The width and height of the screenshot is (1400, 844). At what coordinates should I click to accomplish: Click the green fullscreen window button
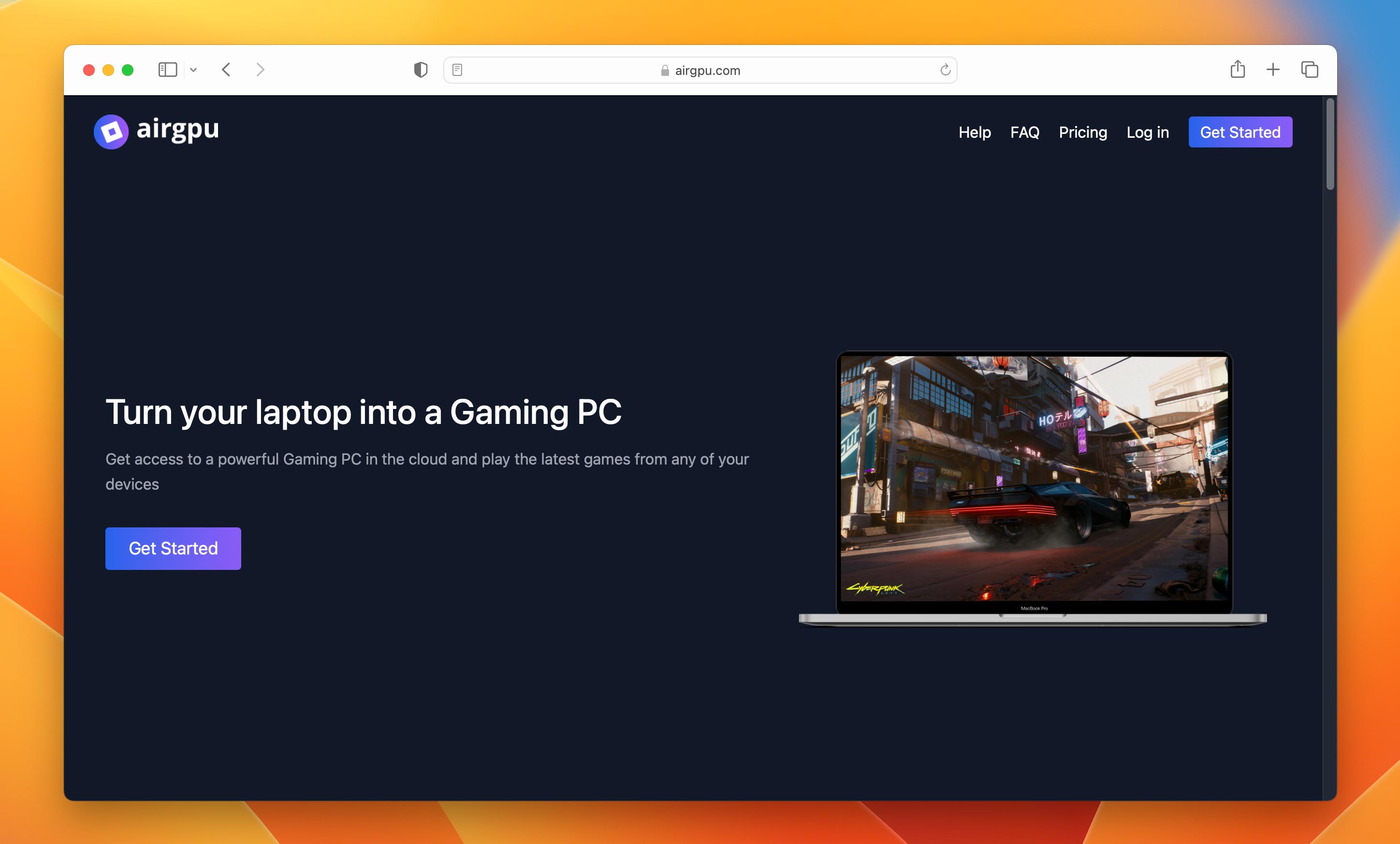pyautogui.click(x=127, y=70)
